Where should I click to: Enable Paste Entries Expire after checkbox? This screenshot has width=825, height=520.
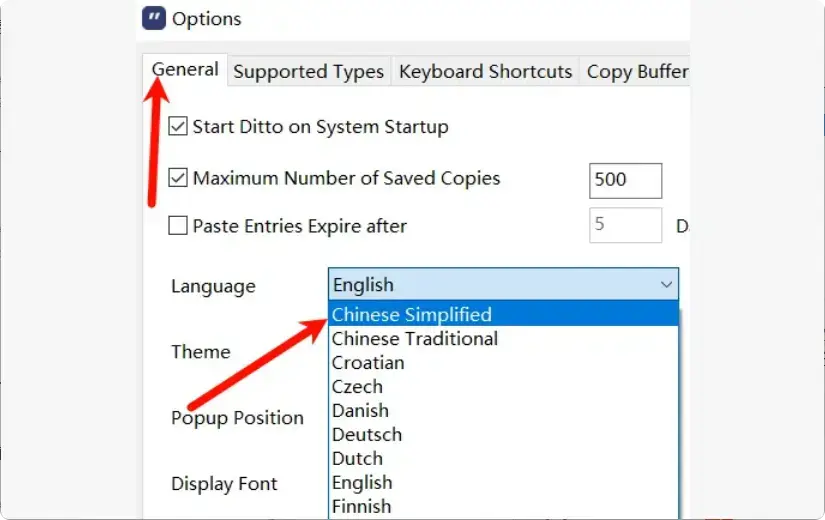(178, 226)
